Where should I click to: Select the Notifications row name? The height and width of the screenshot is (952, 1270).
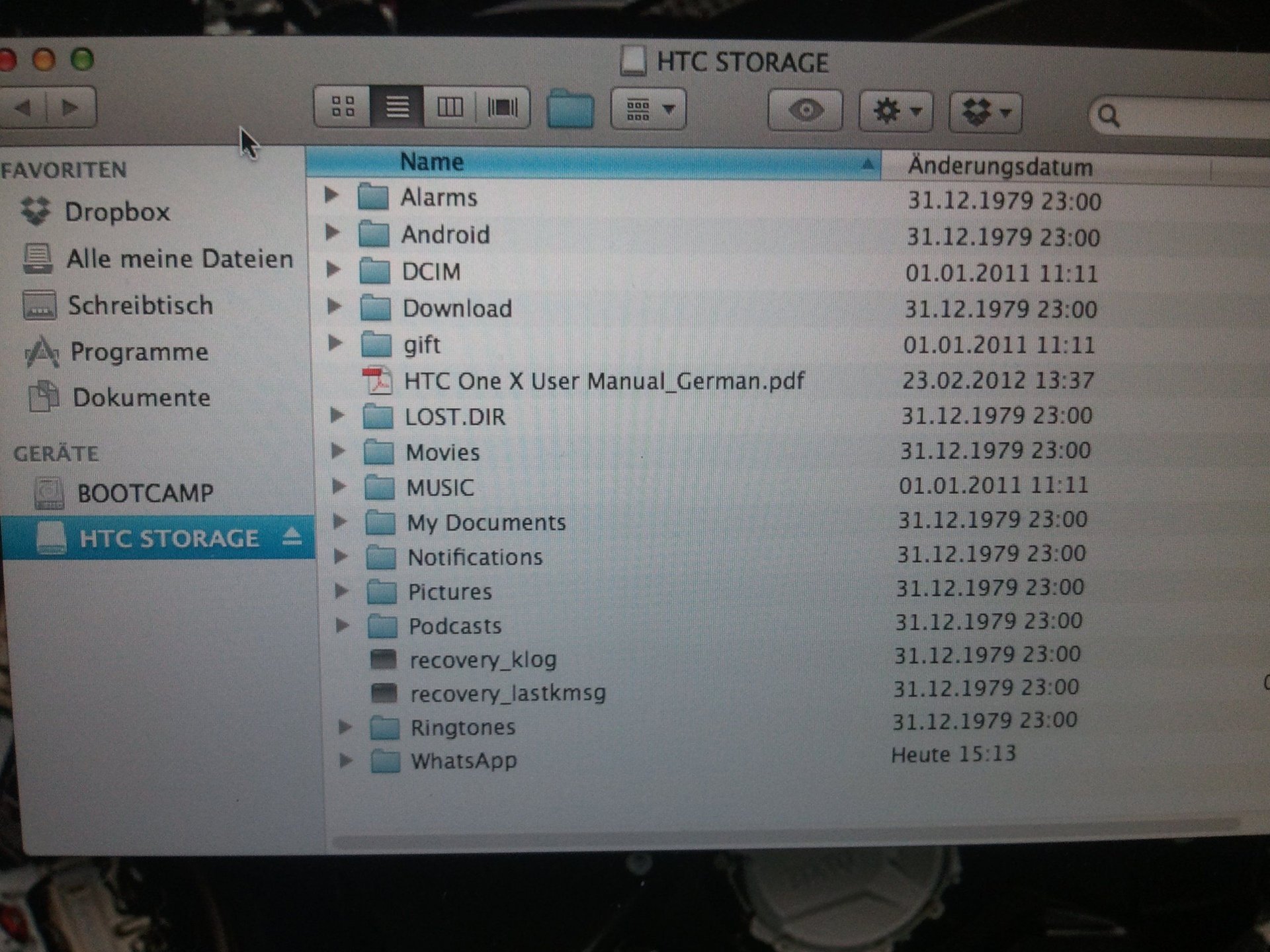[x=476, y=557]
